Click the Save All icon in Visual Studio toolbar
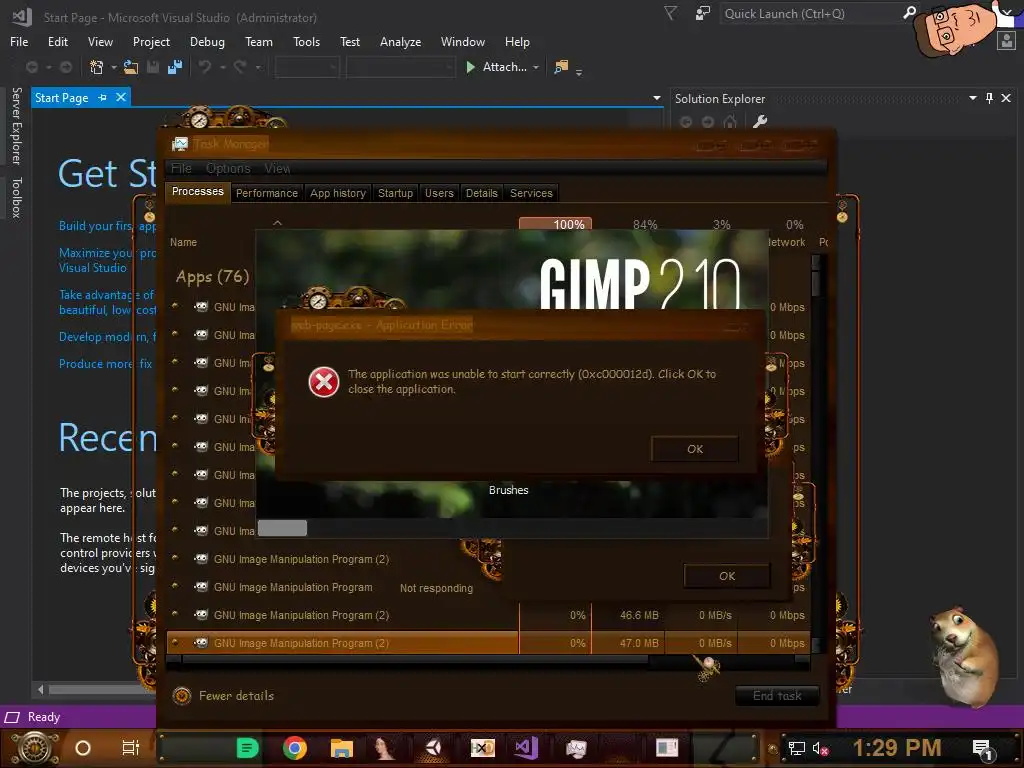1024x768 pixels. (175, 67)
